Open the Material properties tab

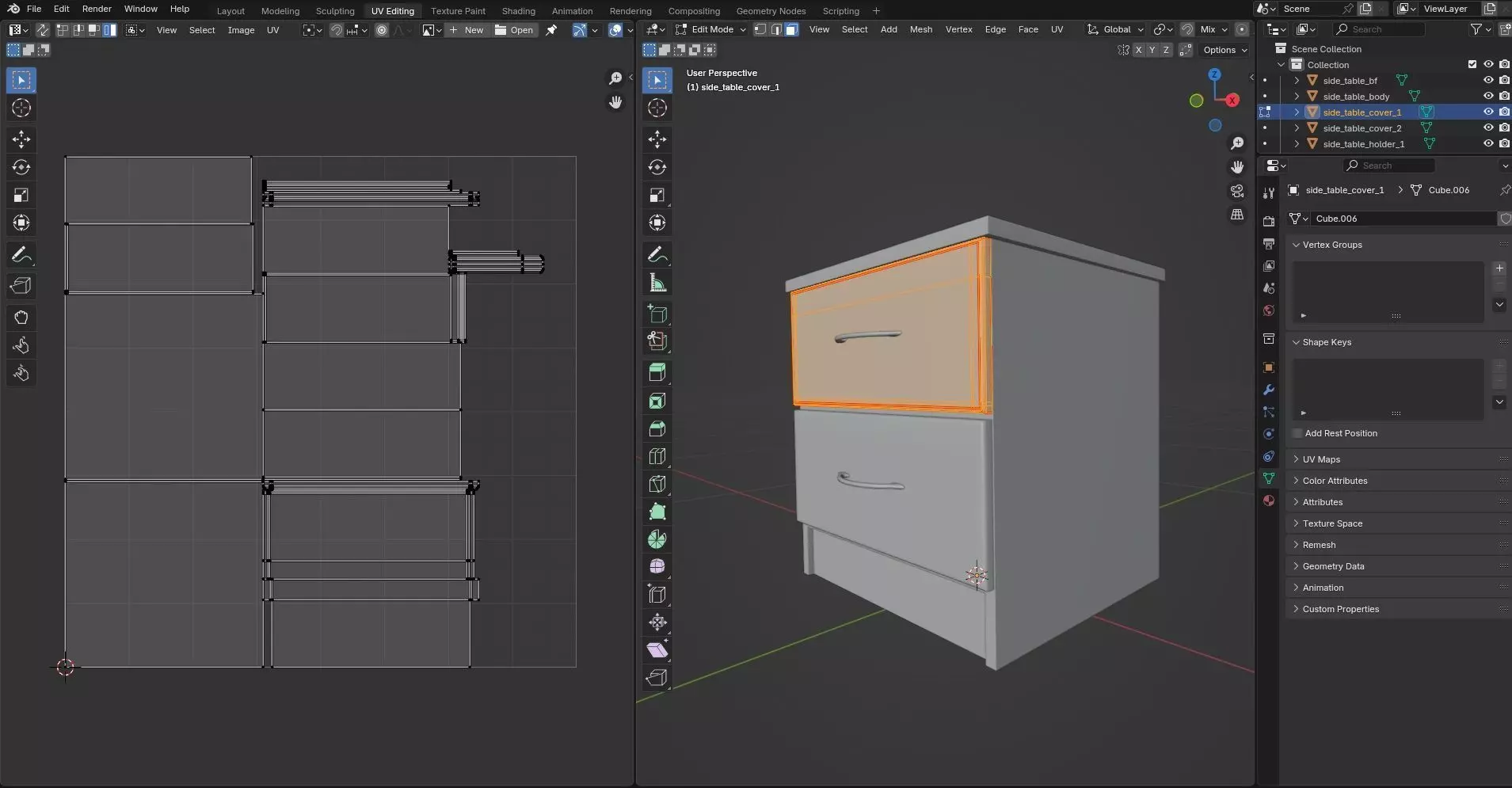click(1269, 501)
